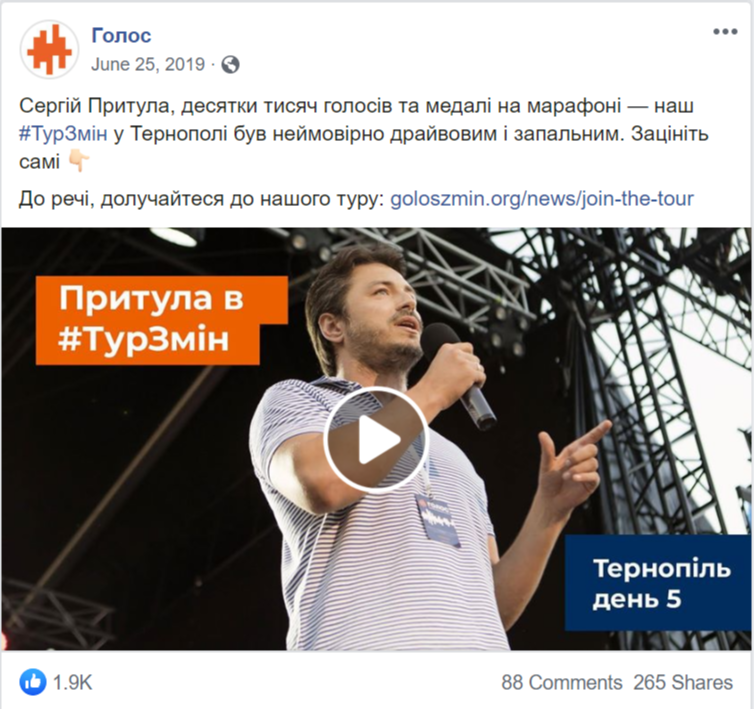Click the blue Like reaction icon

(x=33, y=682)
